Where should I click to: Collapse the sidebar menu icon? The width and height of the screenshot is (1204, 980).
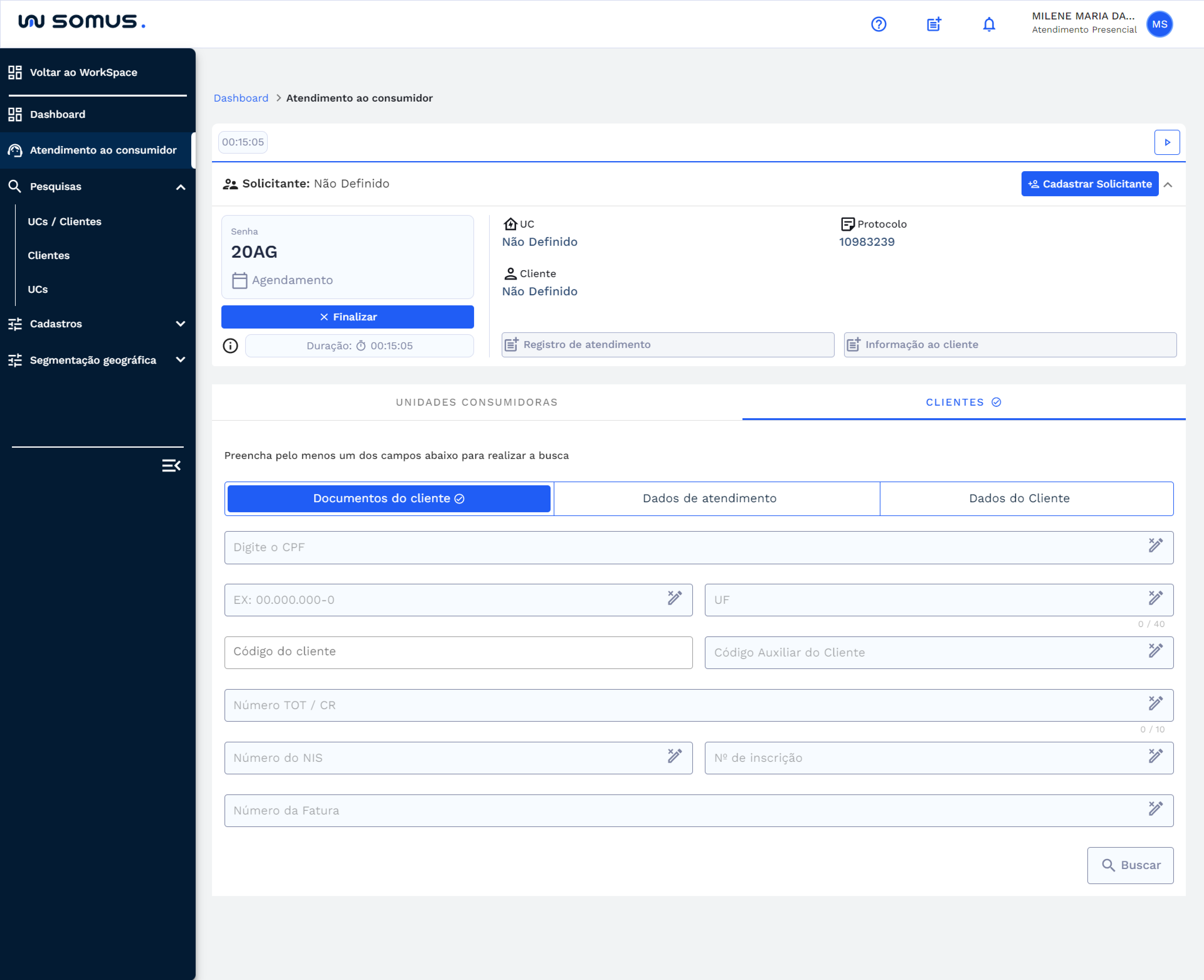171,466
